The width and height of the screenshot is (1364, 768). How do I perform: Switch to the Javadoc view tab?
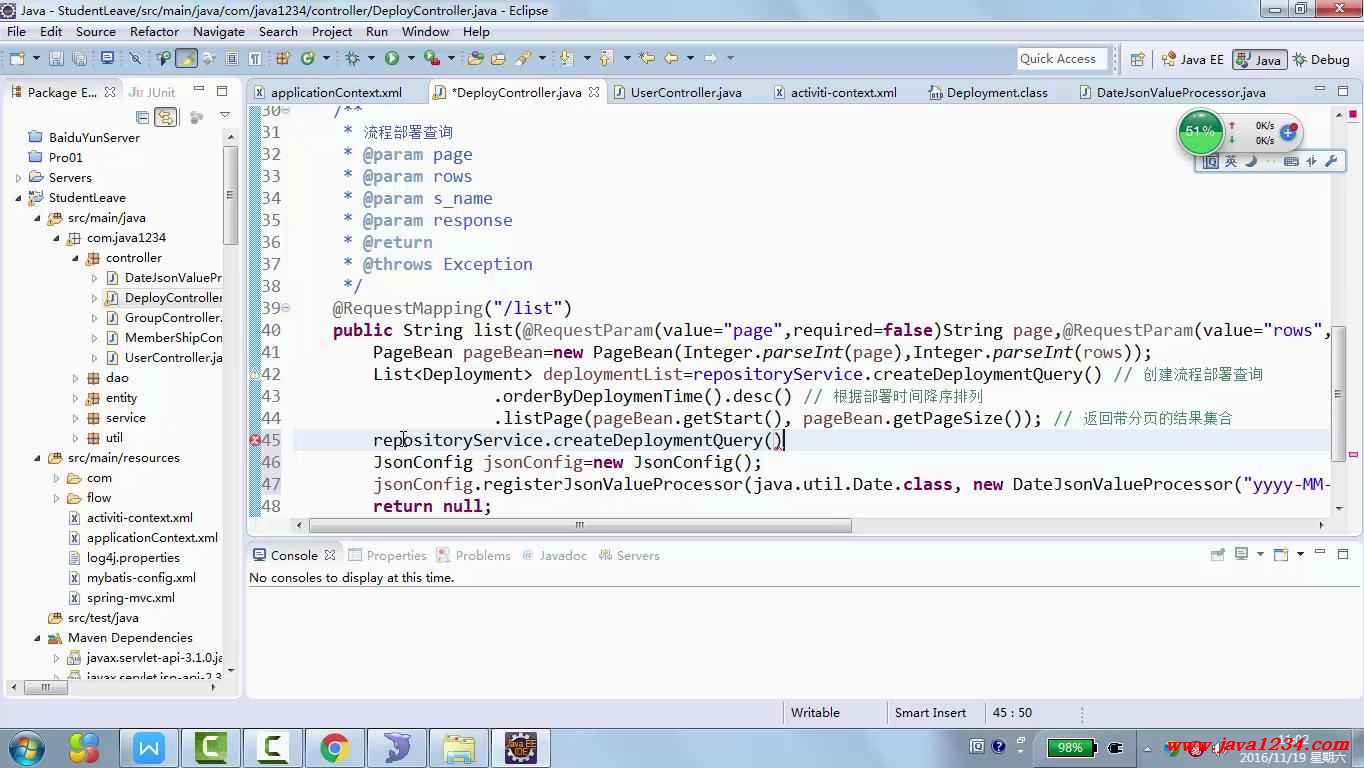[553, 555]
